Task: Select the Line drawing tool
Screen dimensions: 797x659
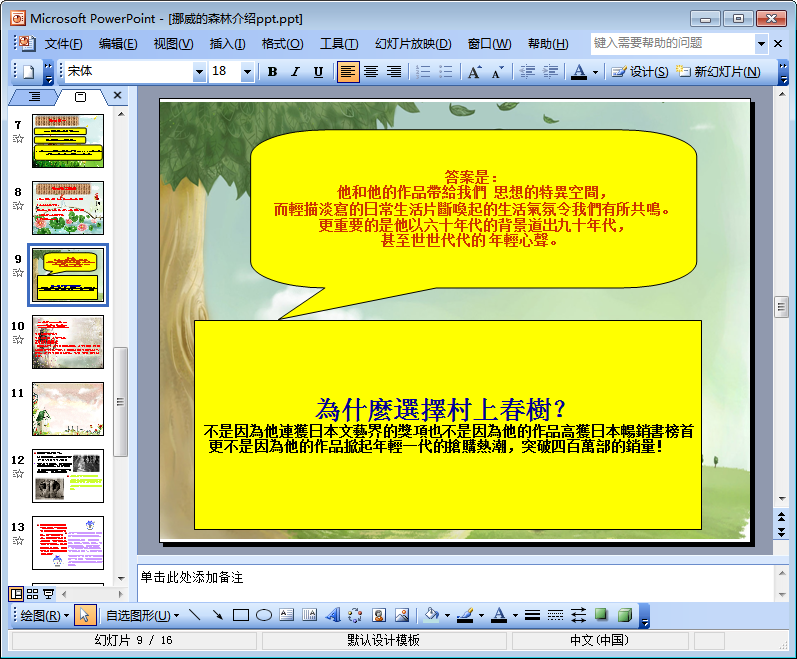Action: point(194,615)
